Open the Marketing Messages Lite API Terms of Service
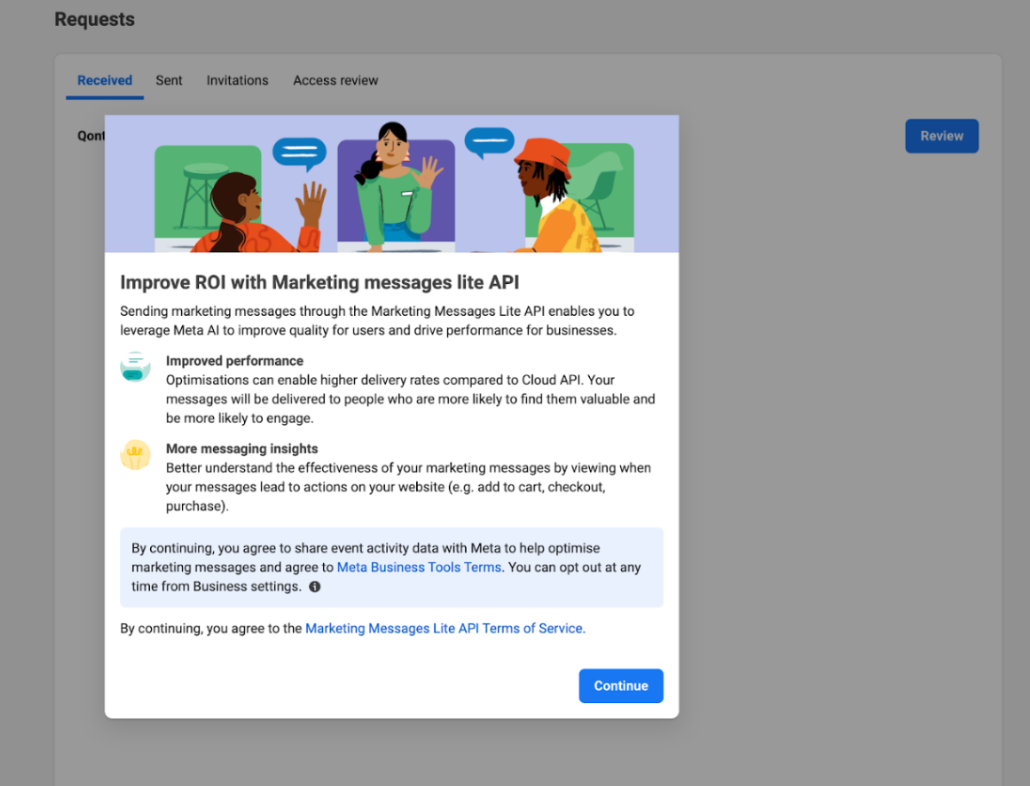The image size is (1030, 786). click(445, 628)
